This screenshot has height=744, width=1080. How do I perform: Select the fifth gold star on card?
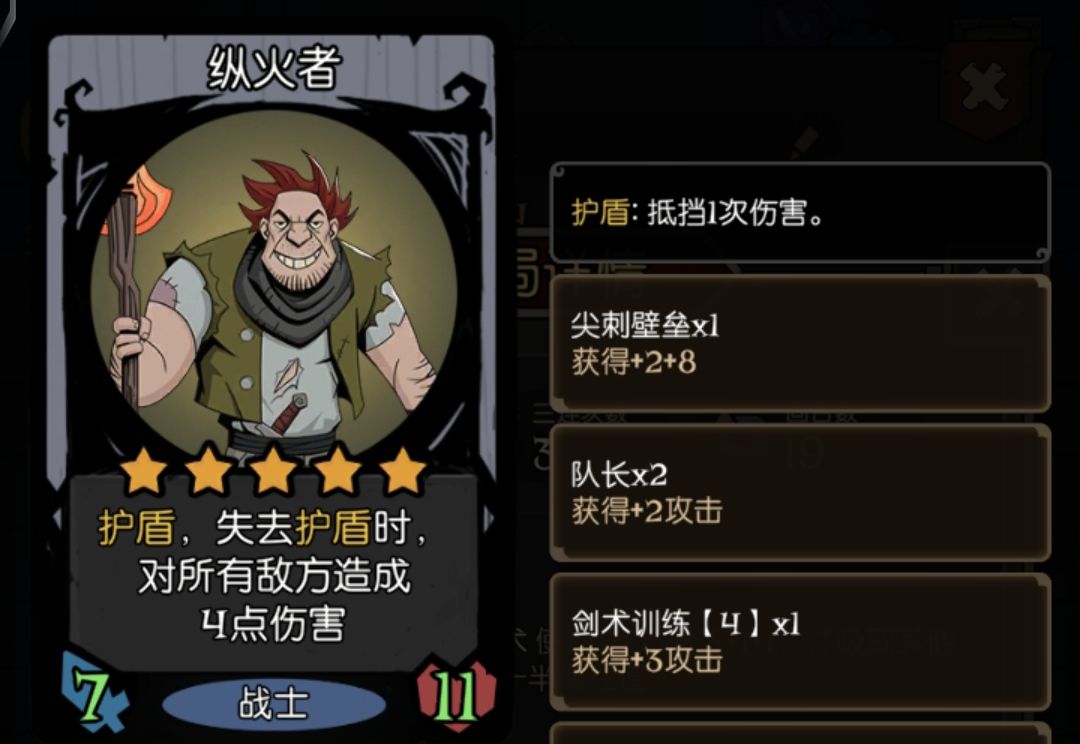(403, 471)
